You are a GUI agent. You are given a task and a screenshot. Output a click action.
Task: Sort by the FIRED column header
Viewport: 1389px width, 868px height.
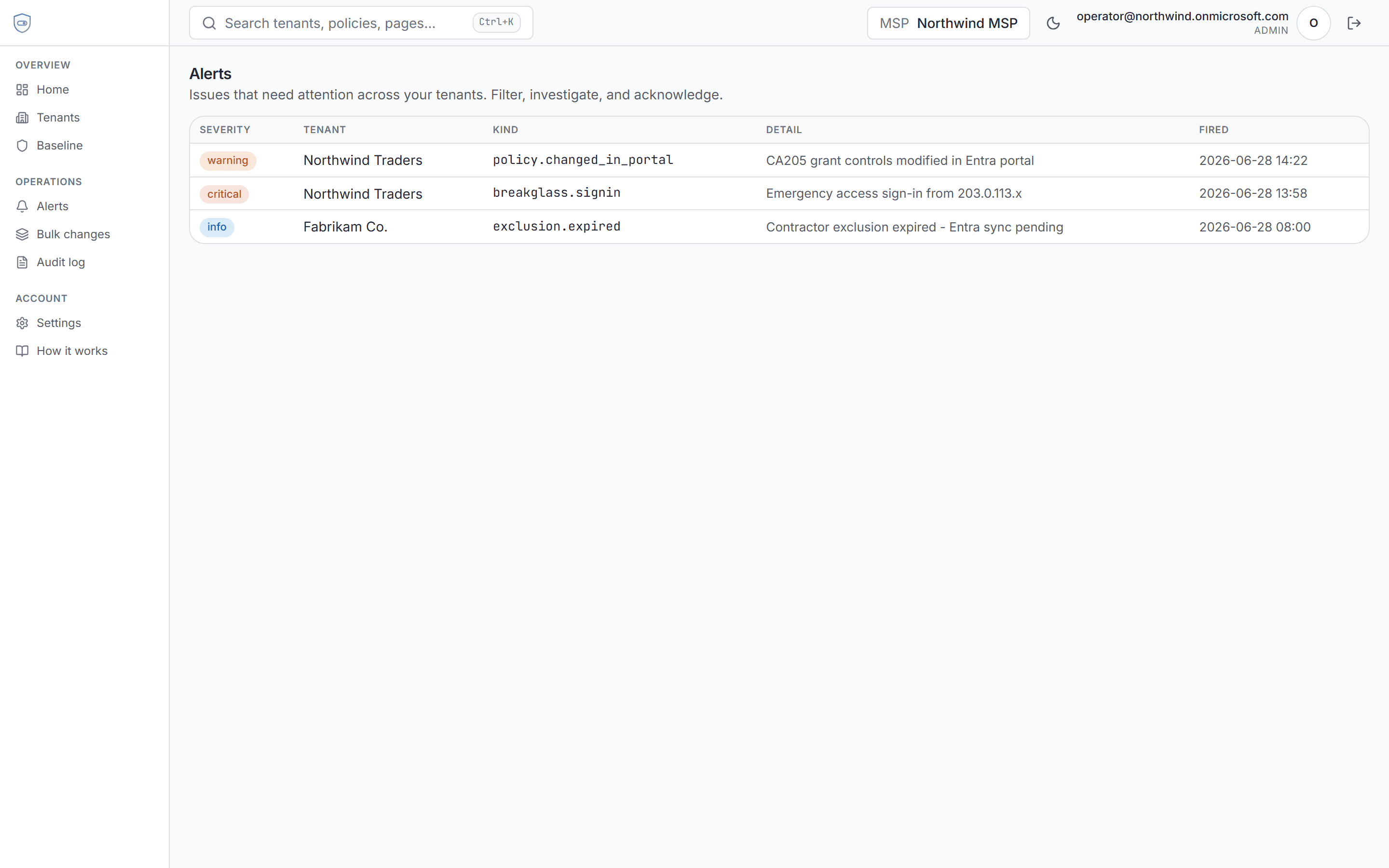click(x=1213, y=130)
